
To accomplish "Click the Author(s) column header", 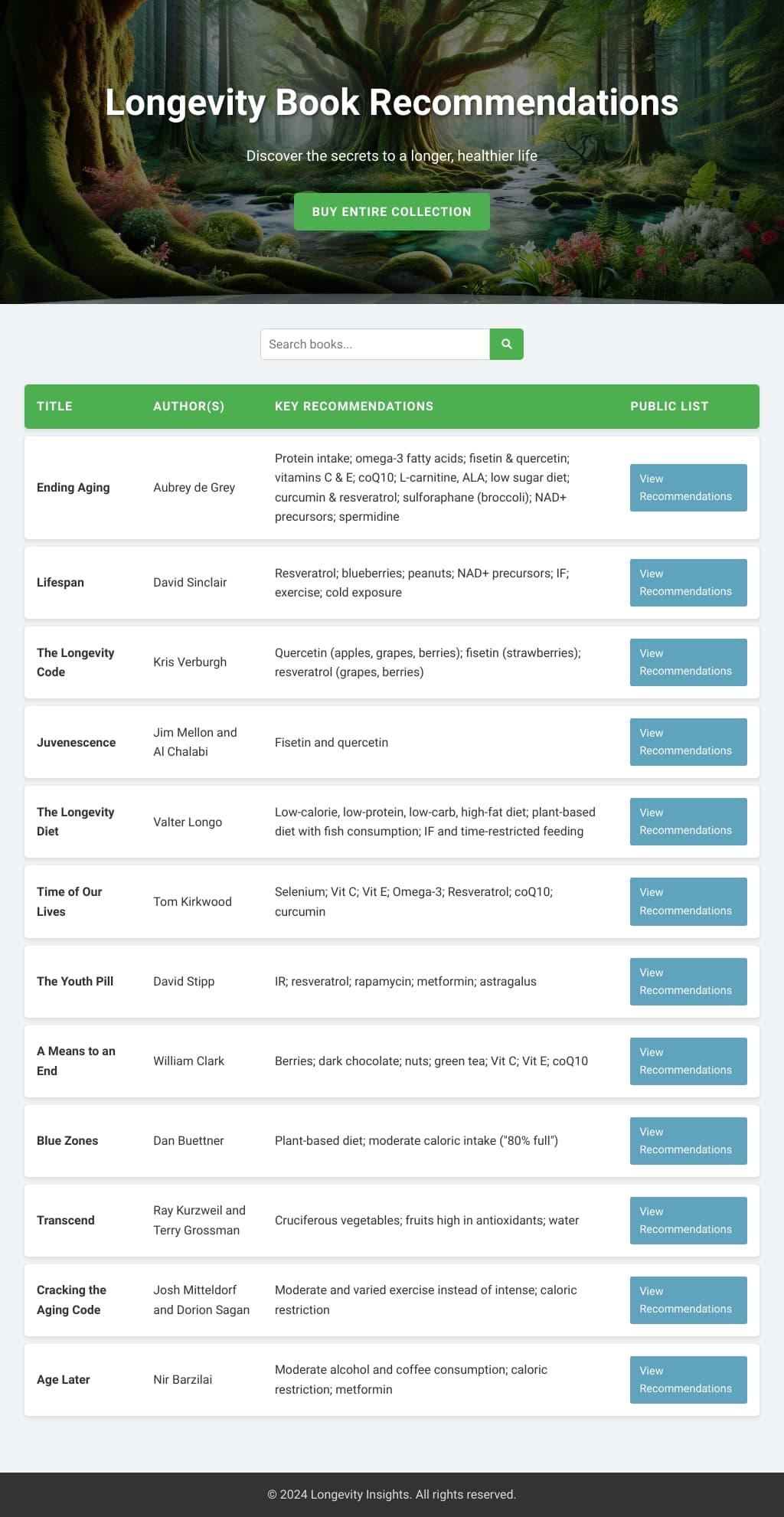I will click(188, 406).
